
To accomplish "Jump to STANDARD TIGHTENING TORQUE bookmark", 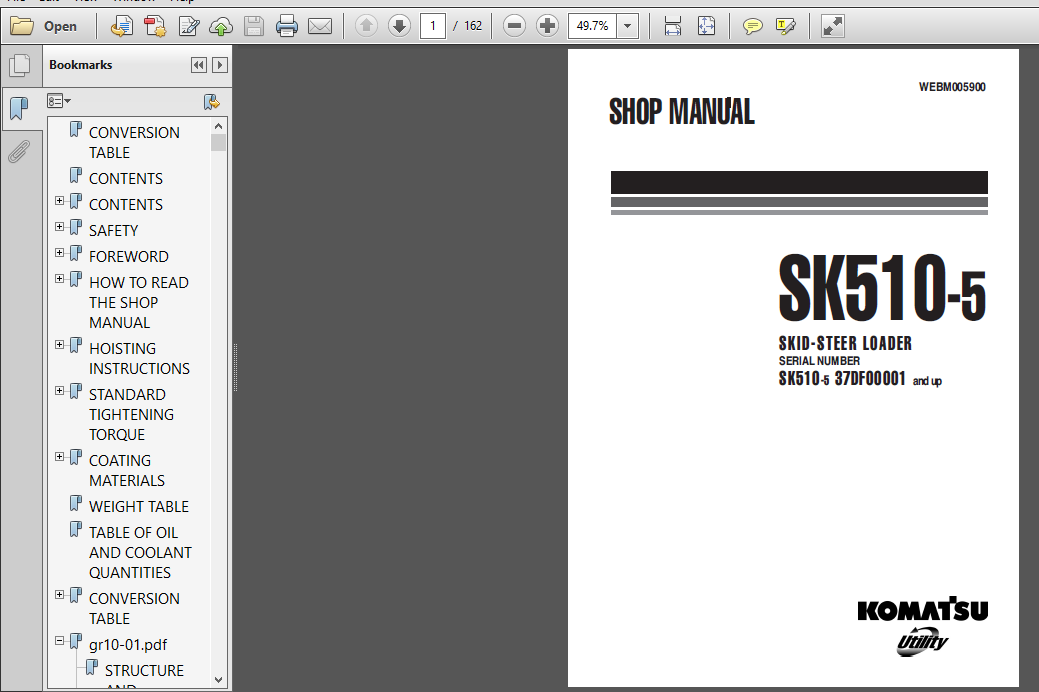I will point(131,414).
